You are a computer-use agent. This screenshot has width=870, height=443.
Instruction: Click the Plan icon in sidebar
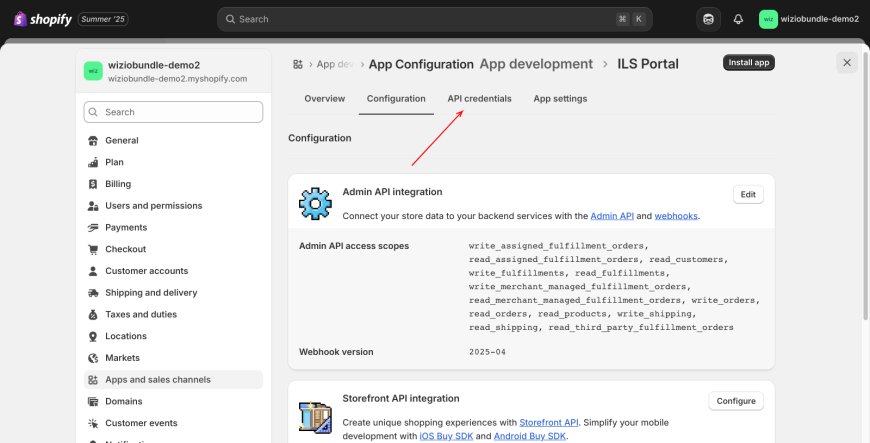pyautogui.click(x=93, y=162)
